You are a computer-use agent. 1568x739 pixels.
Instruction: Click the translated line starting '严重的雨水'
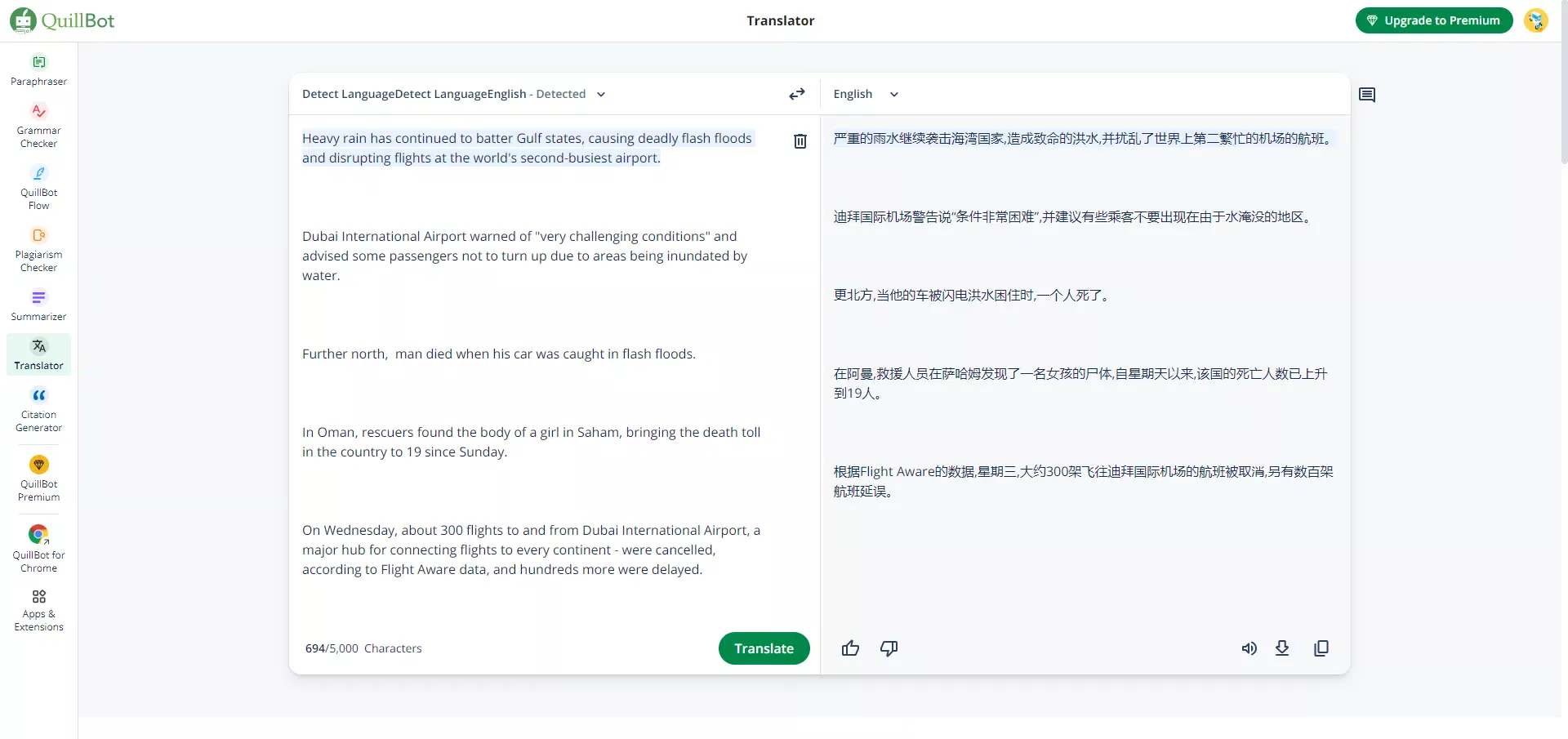(1085, 138)
